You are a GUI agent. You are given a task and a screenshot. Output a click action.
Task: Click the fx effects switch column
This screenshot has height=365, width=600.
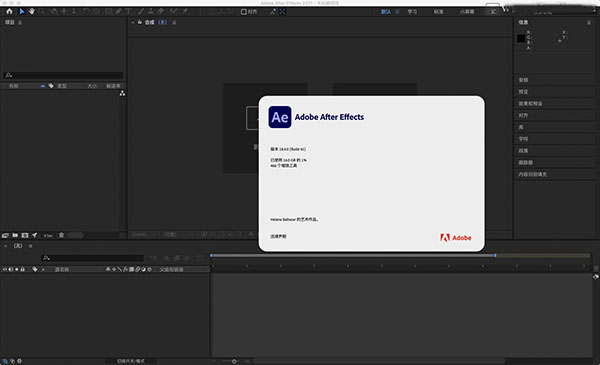point(125,269)
